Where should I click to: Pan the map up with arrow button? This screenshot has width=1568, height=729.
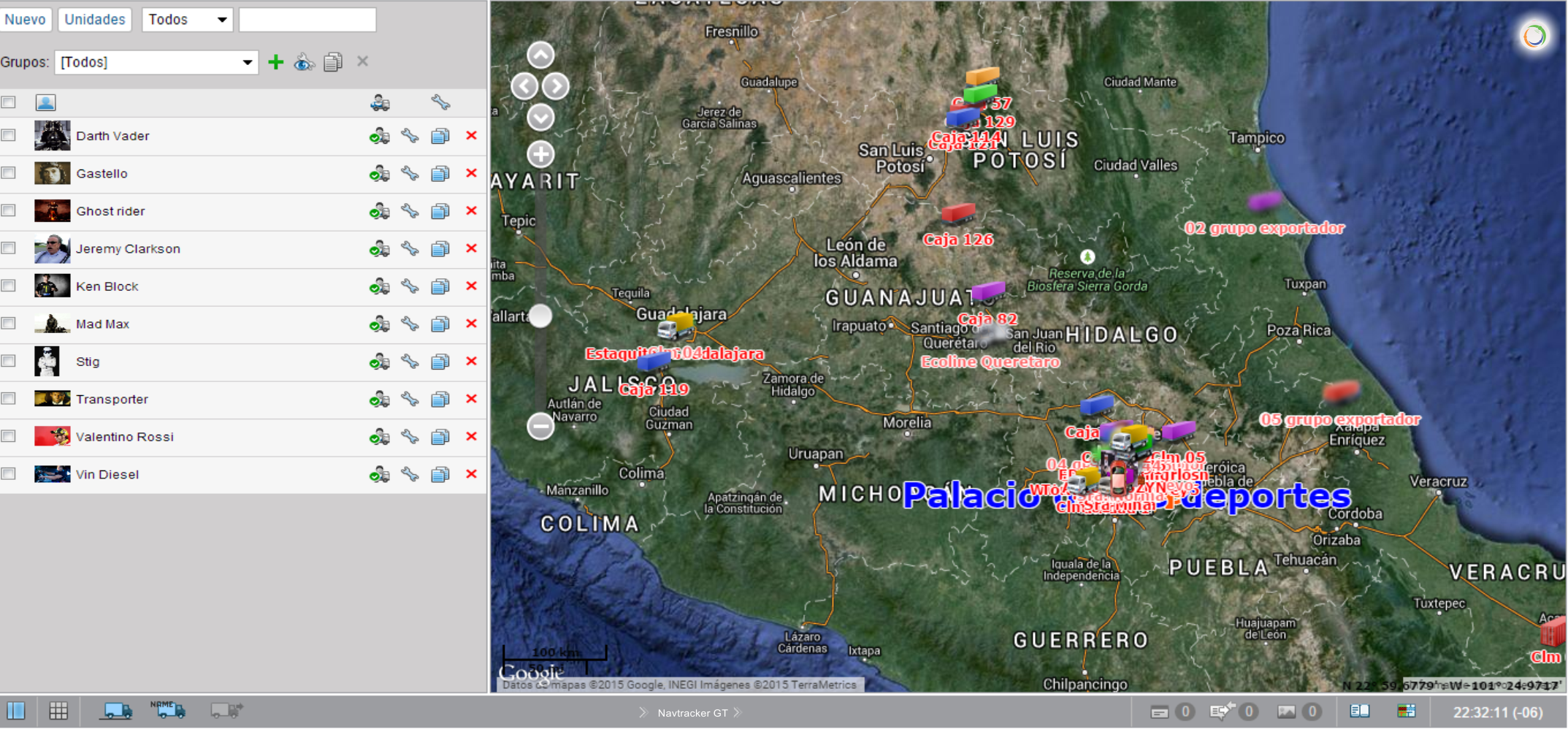540,55
